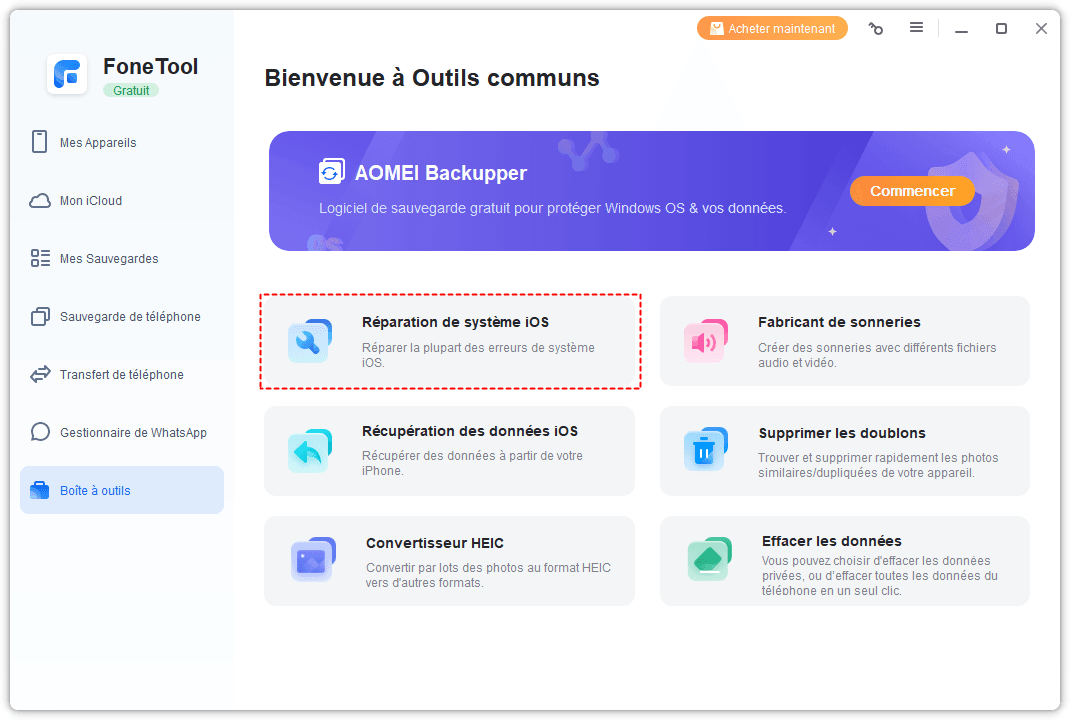Open the HEIC converter image icon
Viewport: 1070px width, 720px height.
tap(312, 561)
